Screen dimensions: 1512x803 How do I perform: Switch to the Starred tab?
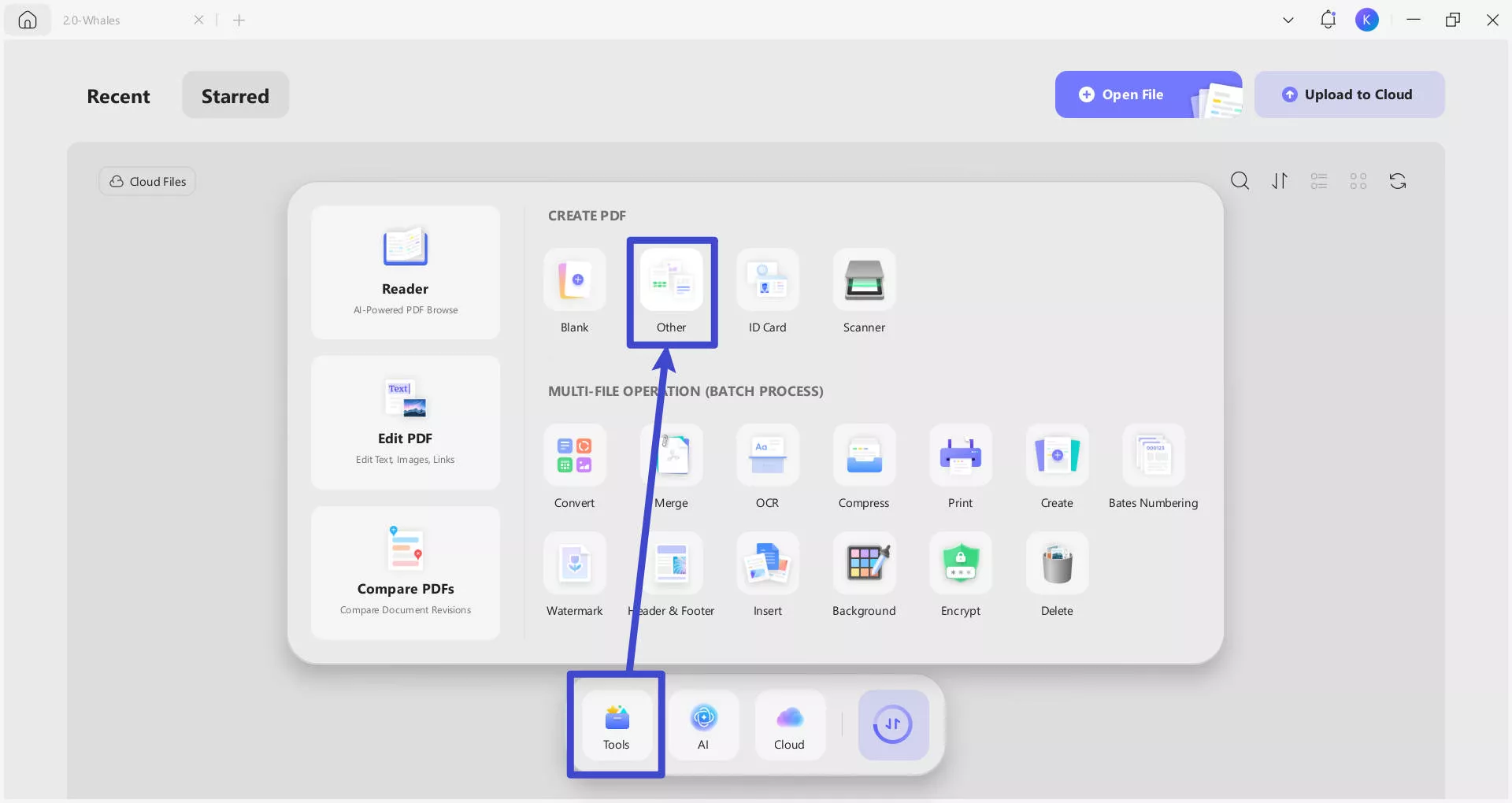[235, 95]
